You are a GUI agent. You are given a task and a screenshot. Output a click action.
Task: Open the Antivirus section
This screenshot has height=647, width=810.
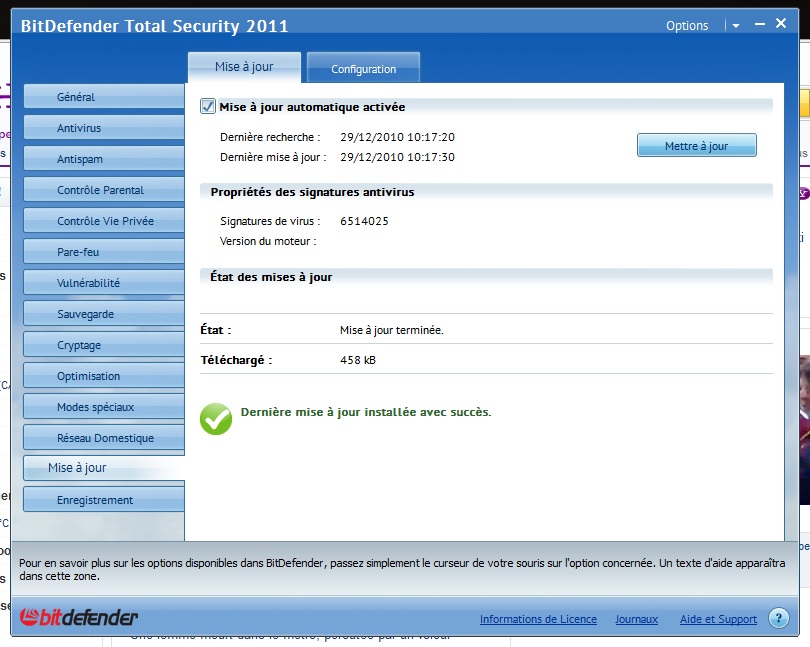coord(104,128)
